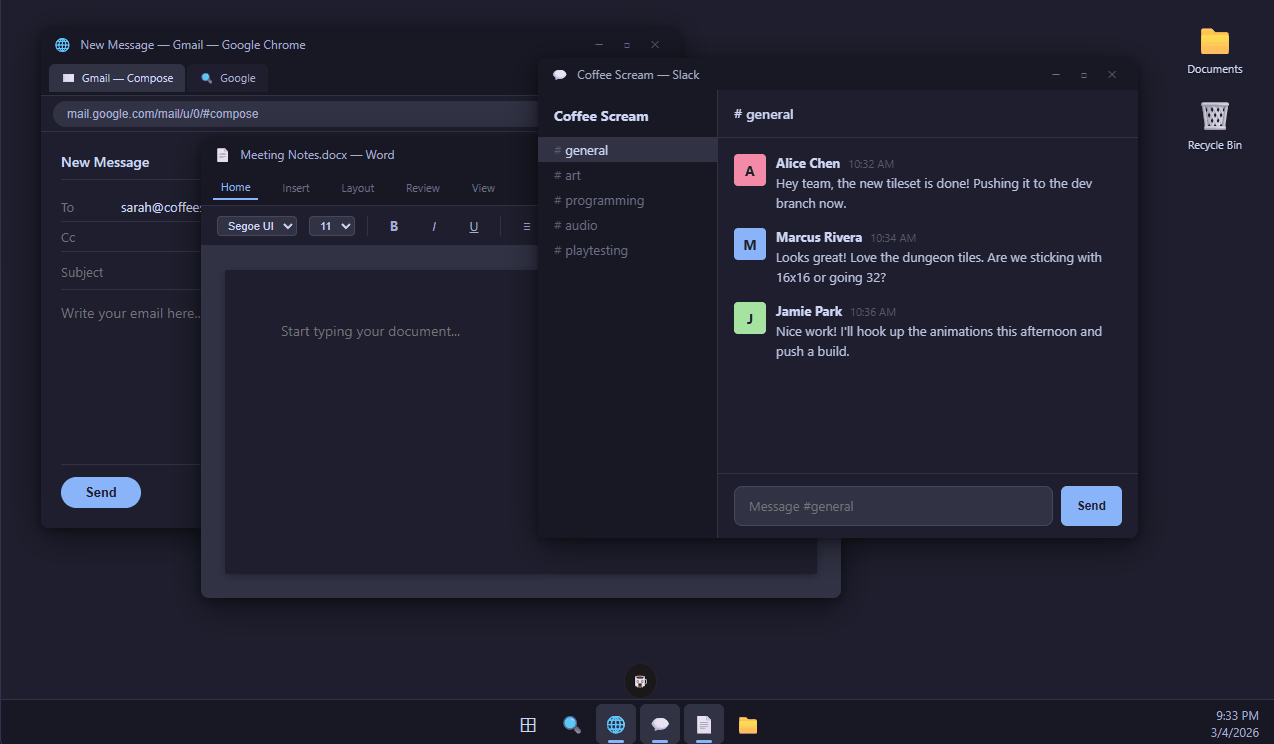Select the #playtesting channel in Slack
1274x744 pixels.
point(590,250)
